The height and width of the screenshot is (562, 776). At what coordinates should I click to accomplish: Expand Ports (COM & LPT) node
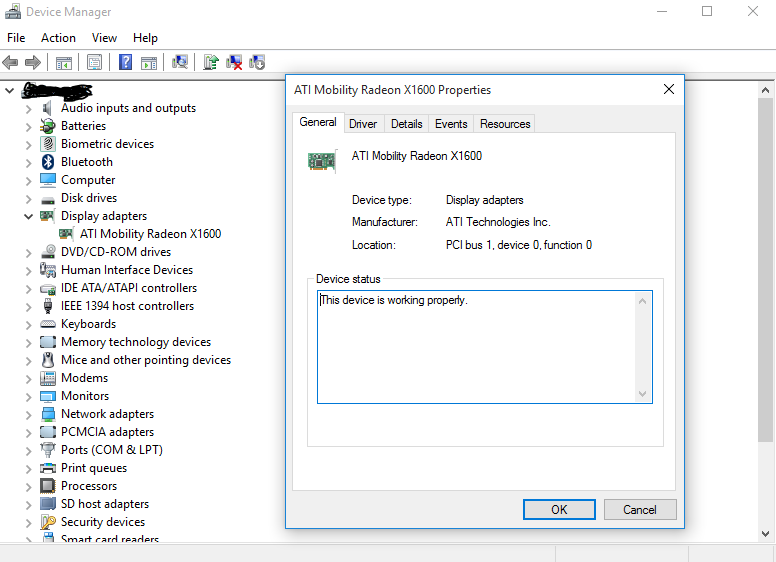pyautogui.click(x=29, y=451)
